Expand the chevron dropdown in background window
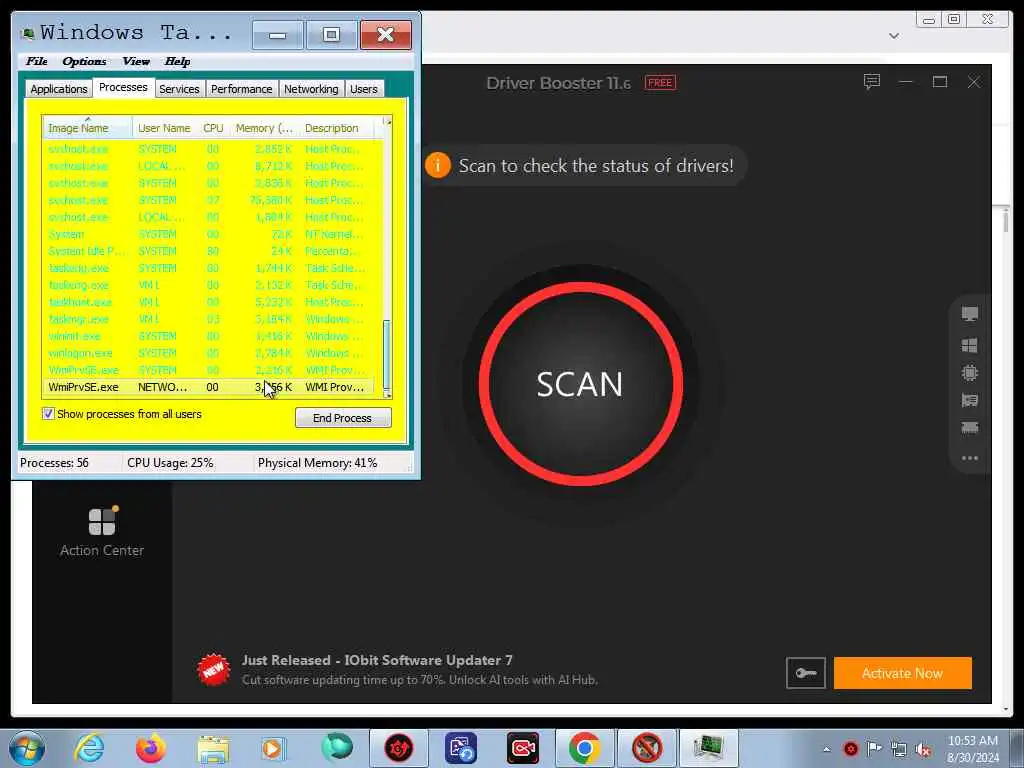 click(894, 36)
